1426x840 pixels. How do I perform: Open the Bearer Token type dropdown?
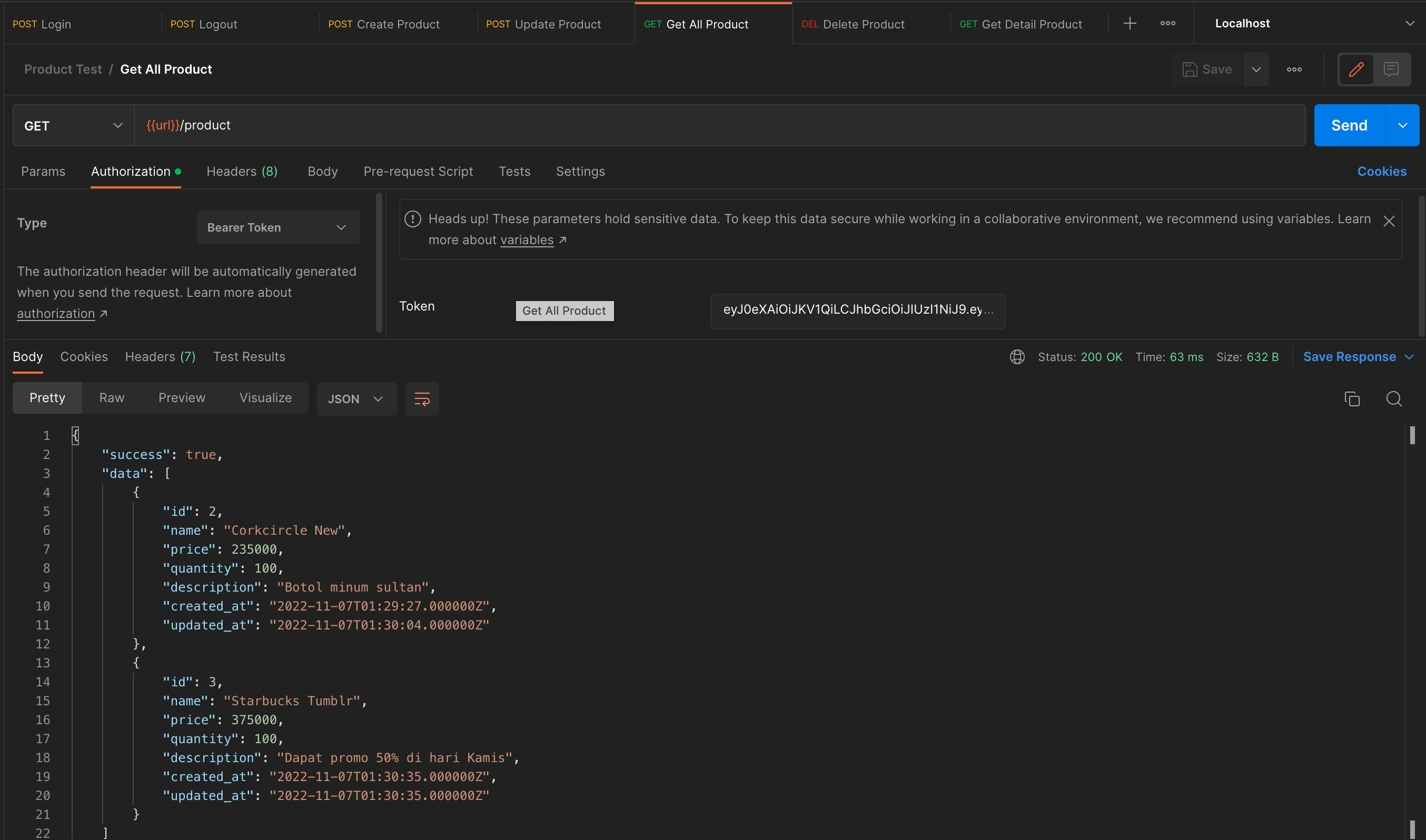(x=278, y=227)
